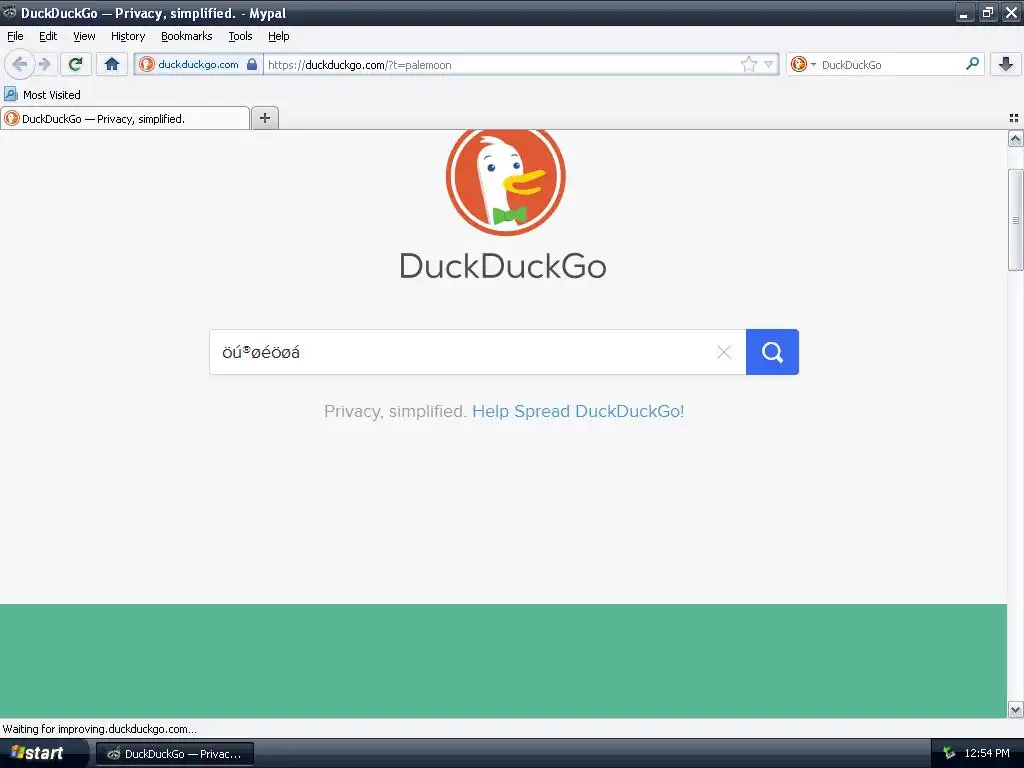Click the magnifier in browser search box
The image size is (1024, 768).
tap(972, 64)
